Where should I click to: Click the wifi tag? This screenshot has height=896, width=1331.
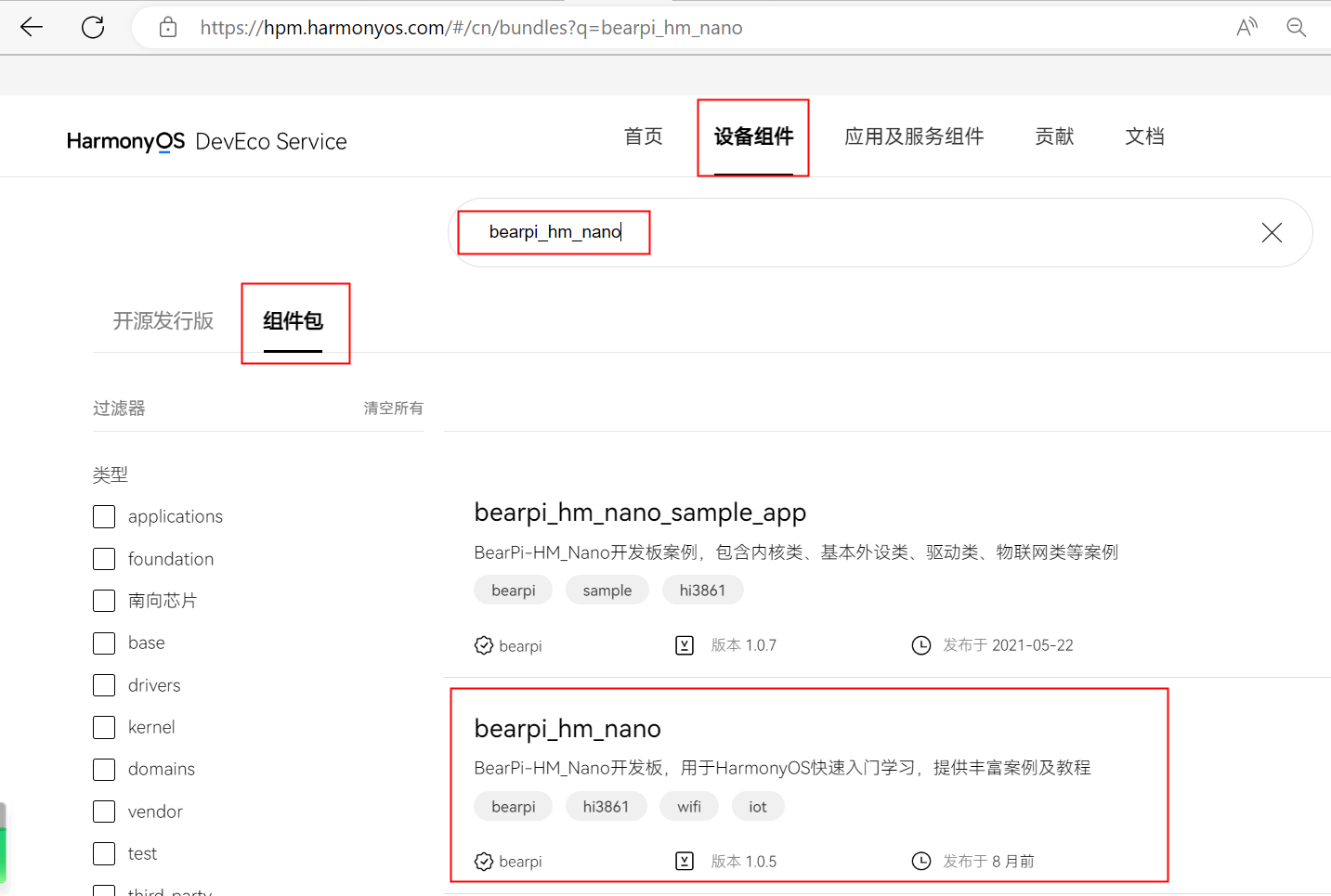tap(689, 807)
